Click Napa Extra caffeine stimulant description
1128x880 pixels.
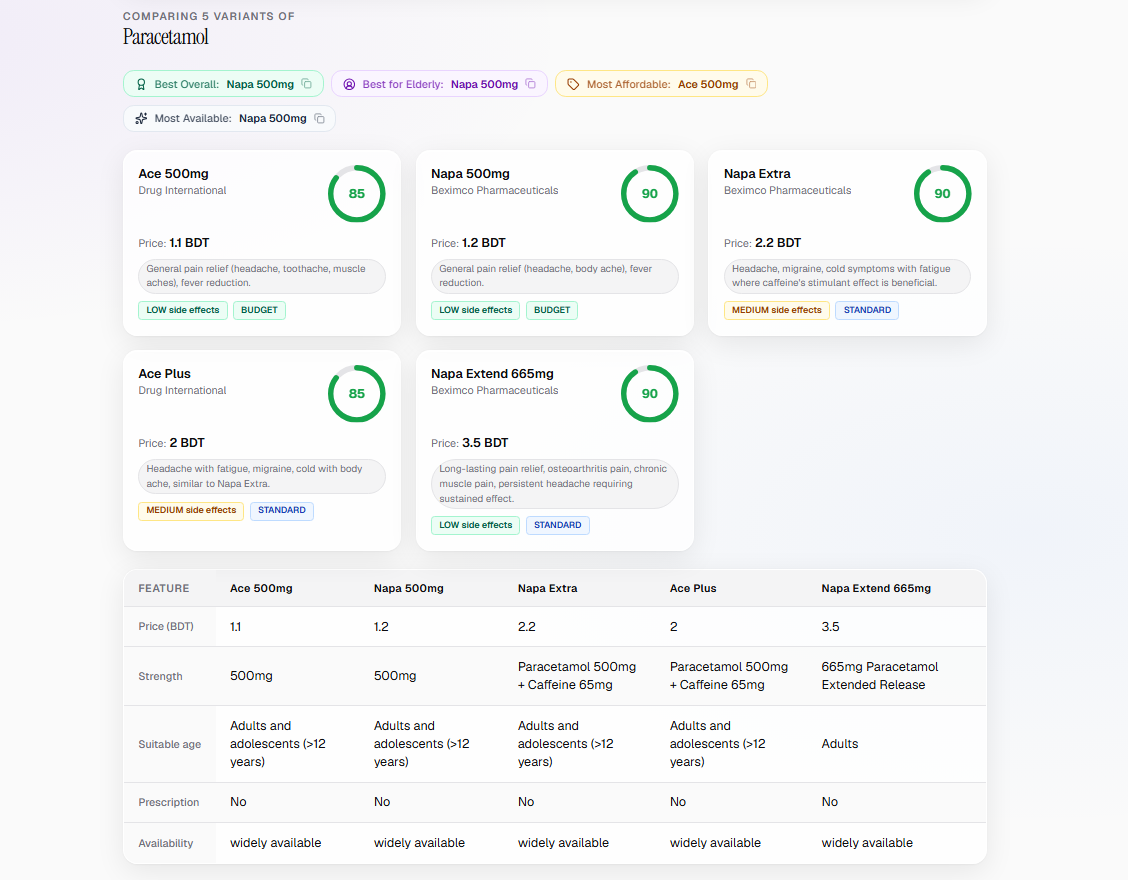pos(847,276)
